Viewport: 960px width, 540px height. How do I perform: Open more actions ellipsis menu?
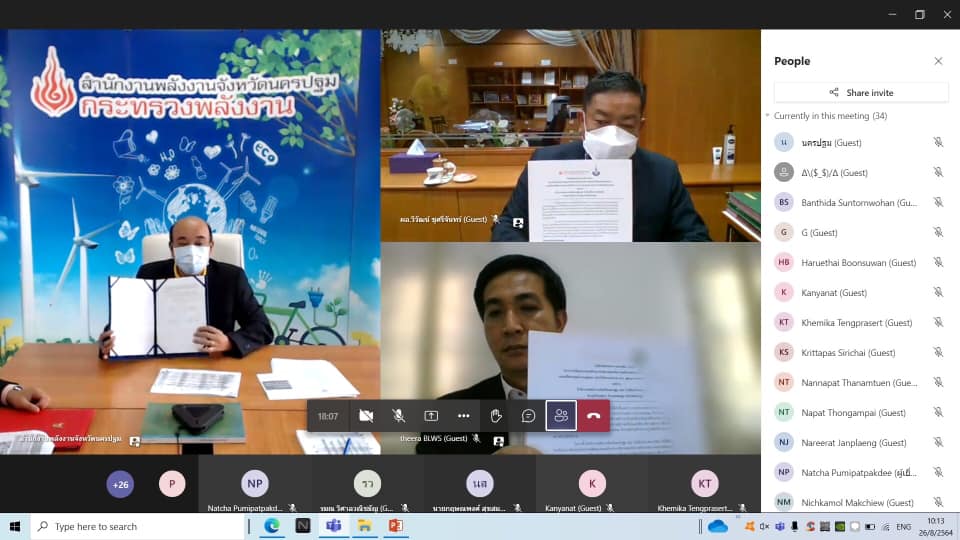463,416
